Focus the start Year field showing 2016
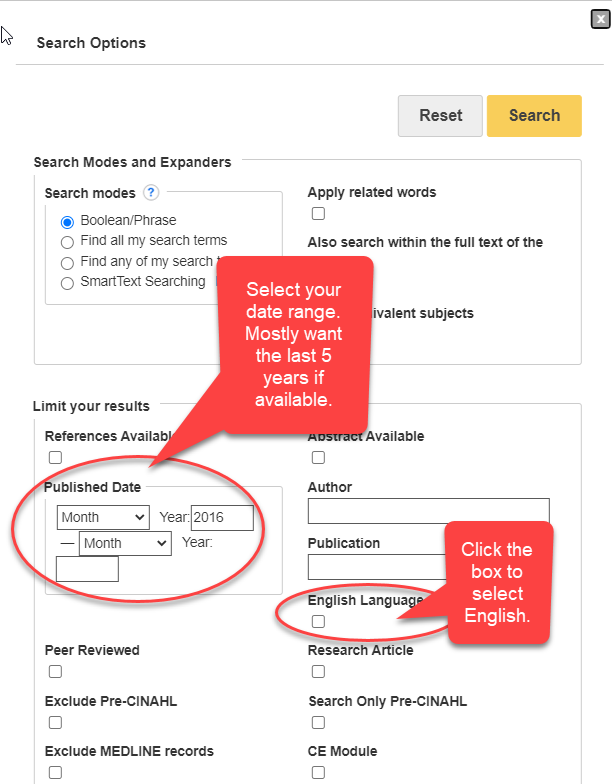This screenshot has height=784, width=612. [221, 518]
